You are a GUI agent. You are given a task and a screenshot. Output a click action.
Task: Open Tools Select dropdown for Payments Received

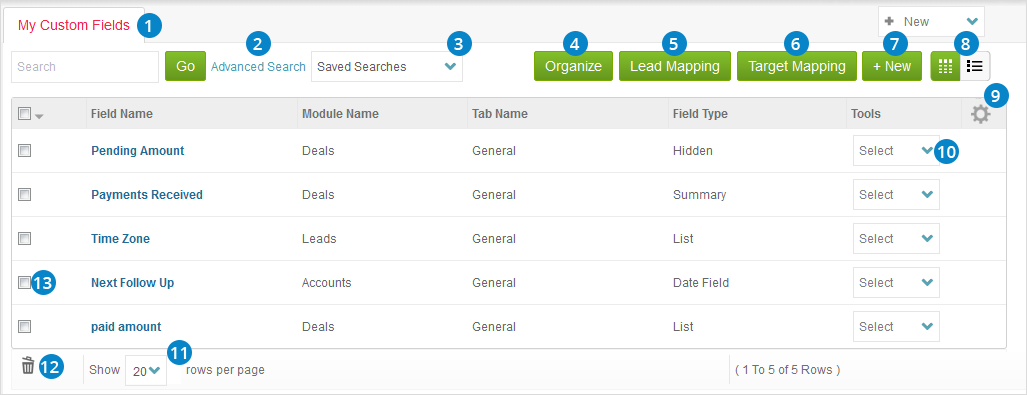[x=896, y=195]
